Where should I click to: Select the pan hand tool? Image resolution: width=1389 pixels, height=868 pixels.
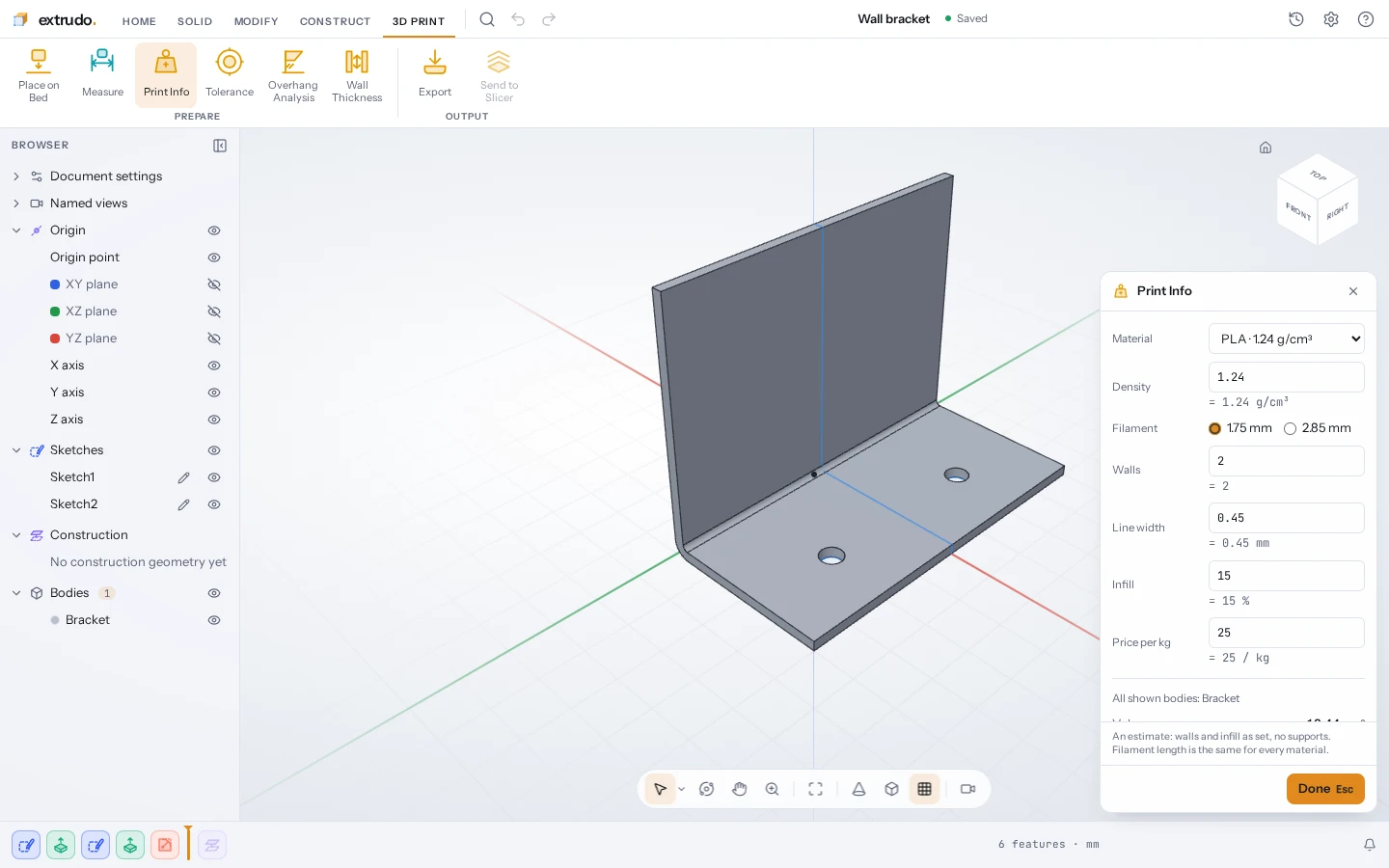740,789
